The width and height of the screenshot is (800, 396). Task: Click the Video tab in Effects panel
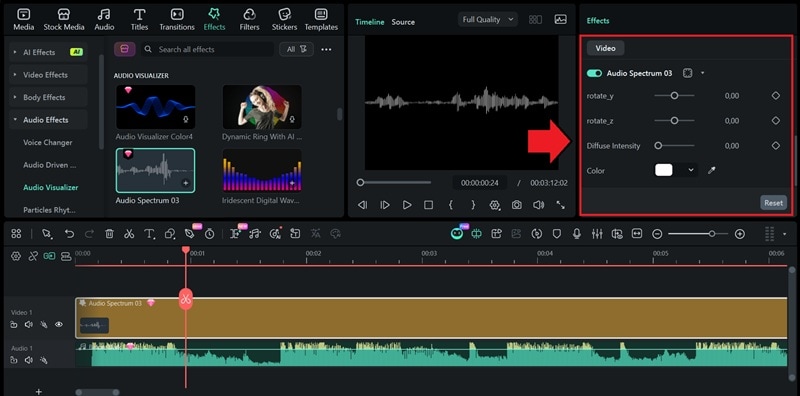pos(606,48)
